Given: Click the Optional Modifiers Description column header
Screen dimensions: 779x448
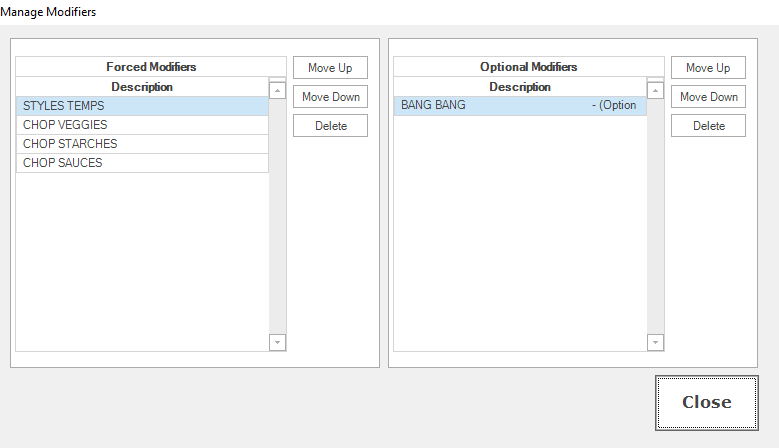Looking at the screenshot, I should point(520,87).
